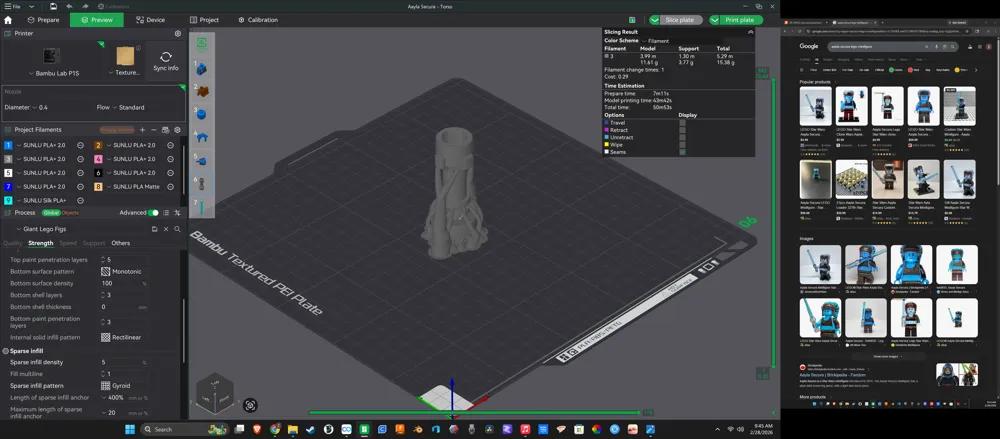Switch to the Device tab
The image size is (1000, 439).
point(151,20)
